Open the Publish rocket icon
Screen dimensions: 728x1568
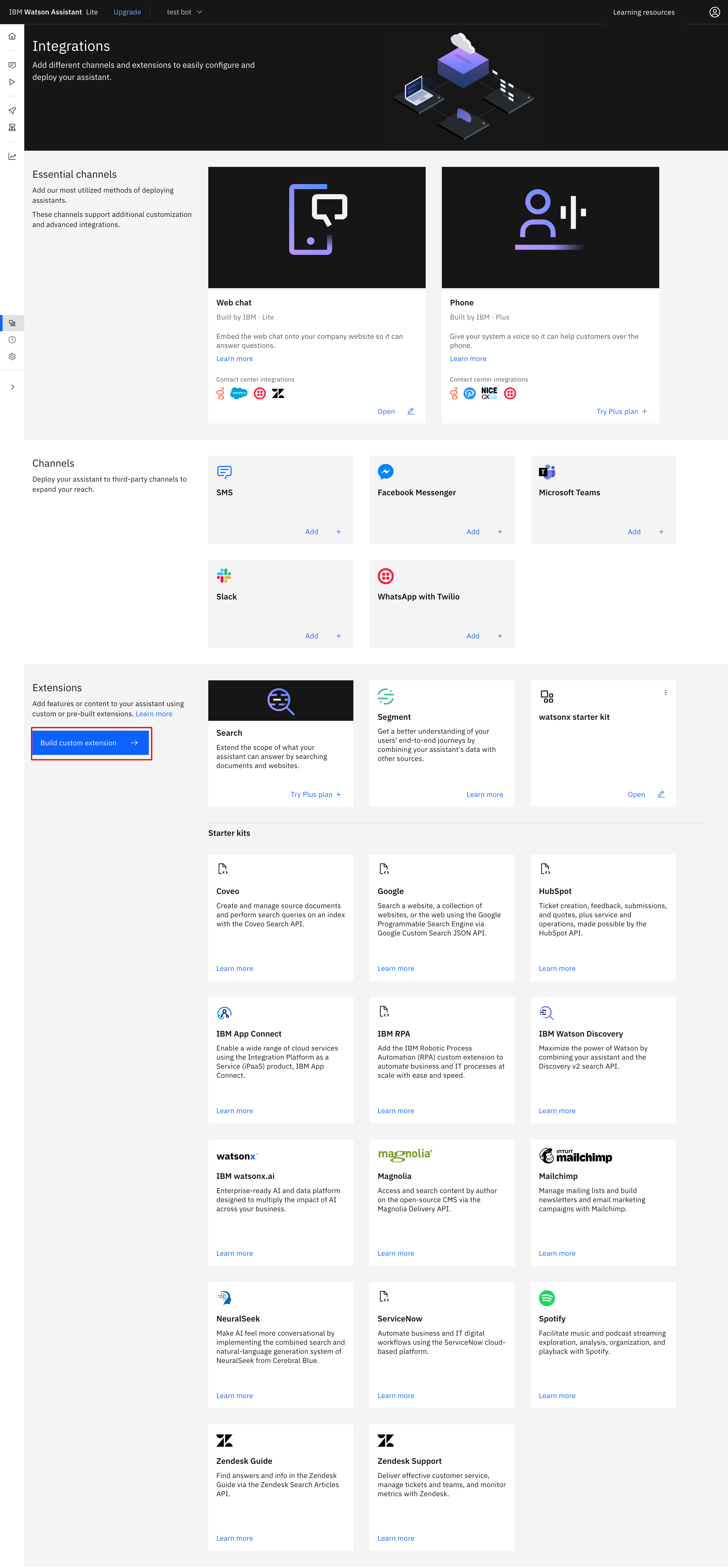tap(12, 111)
